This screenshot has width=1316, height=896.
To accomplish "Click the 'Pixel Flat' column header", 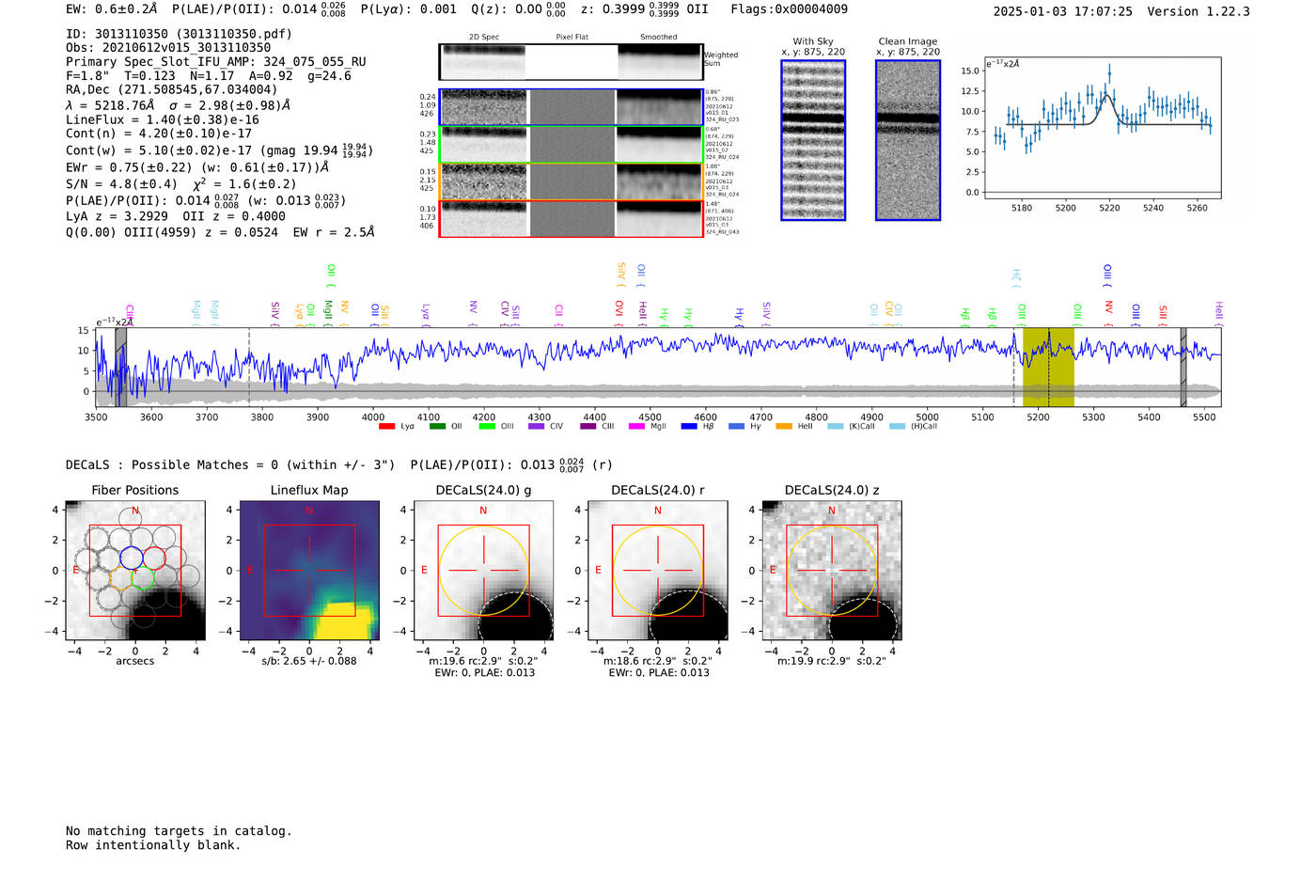I will [572, 37].
